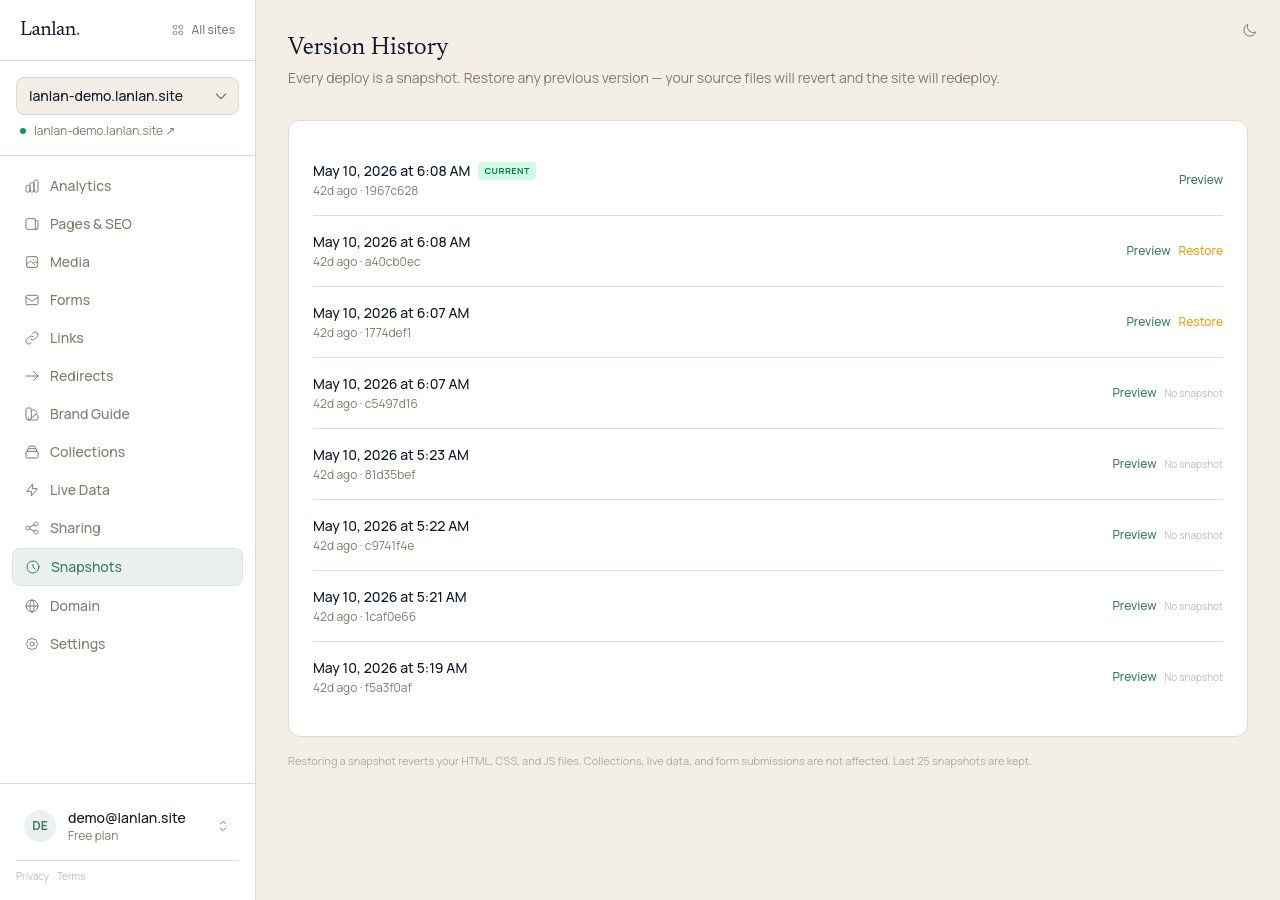This screenshot has width=1280, height=900.
Task: Click the All sites grid icon
Action: point(178,30)
